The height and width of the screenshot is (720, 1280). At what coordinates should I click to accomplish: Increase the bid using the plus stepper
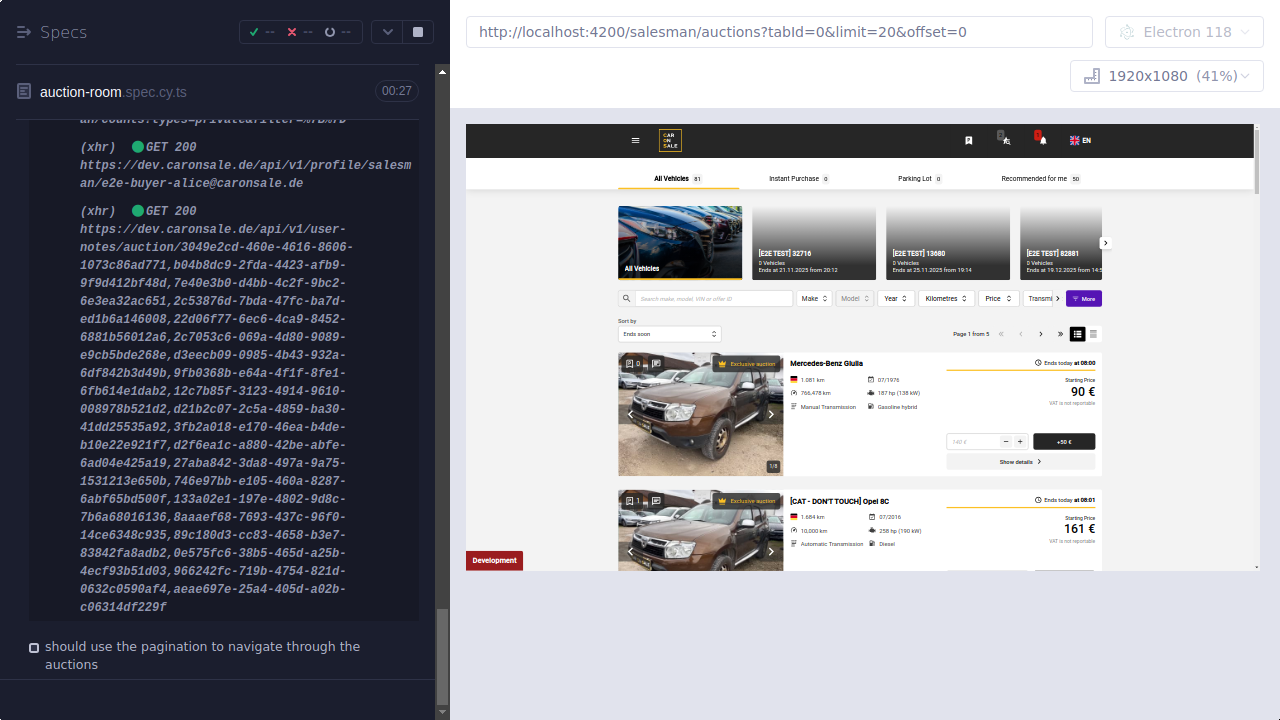[1019, 441]
